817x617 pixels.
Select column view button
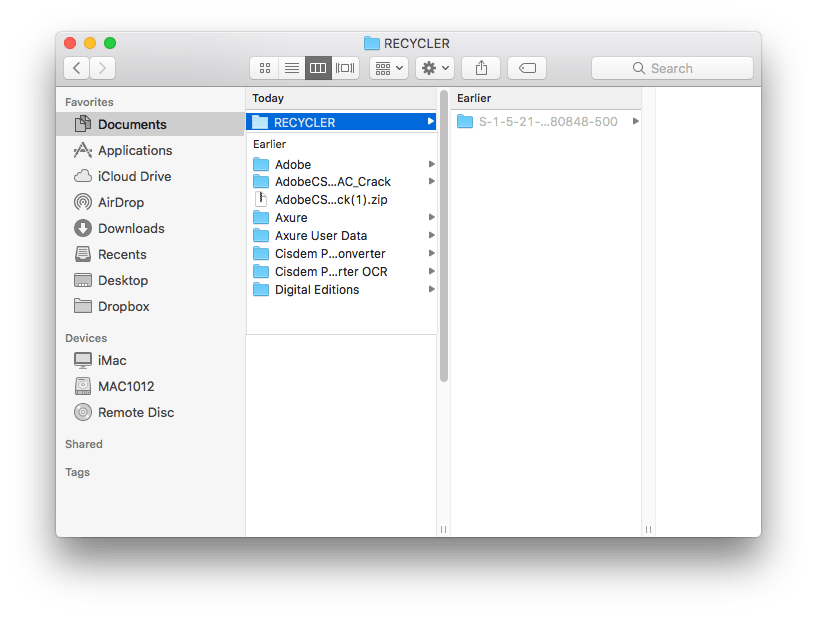click(318, 68)
